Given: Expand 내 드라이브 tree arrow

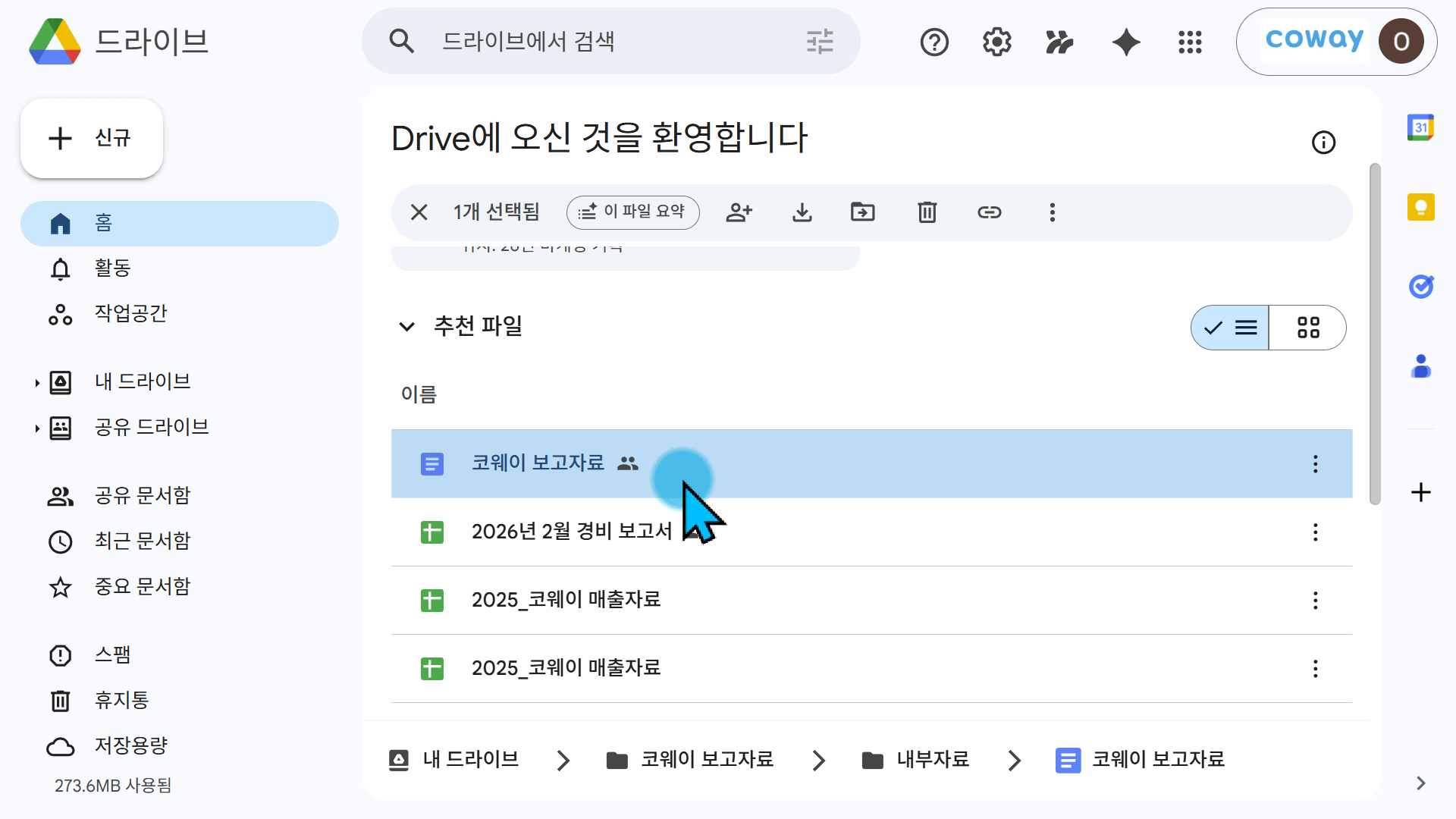Looking at the screenshot, I should pyautogui.click(x=36, y=383).
